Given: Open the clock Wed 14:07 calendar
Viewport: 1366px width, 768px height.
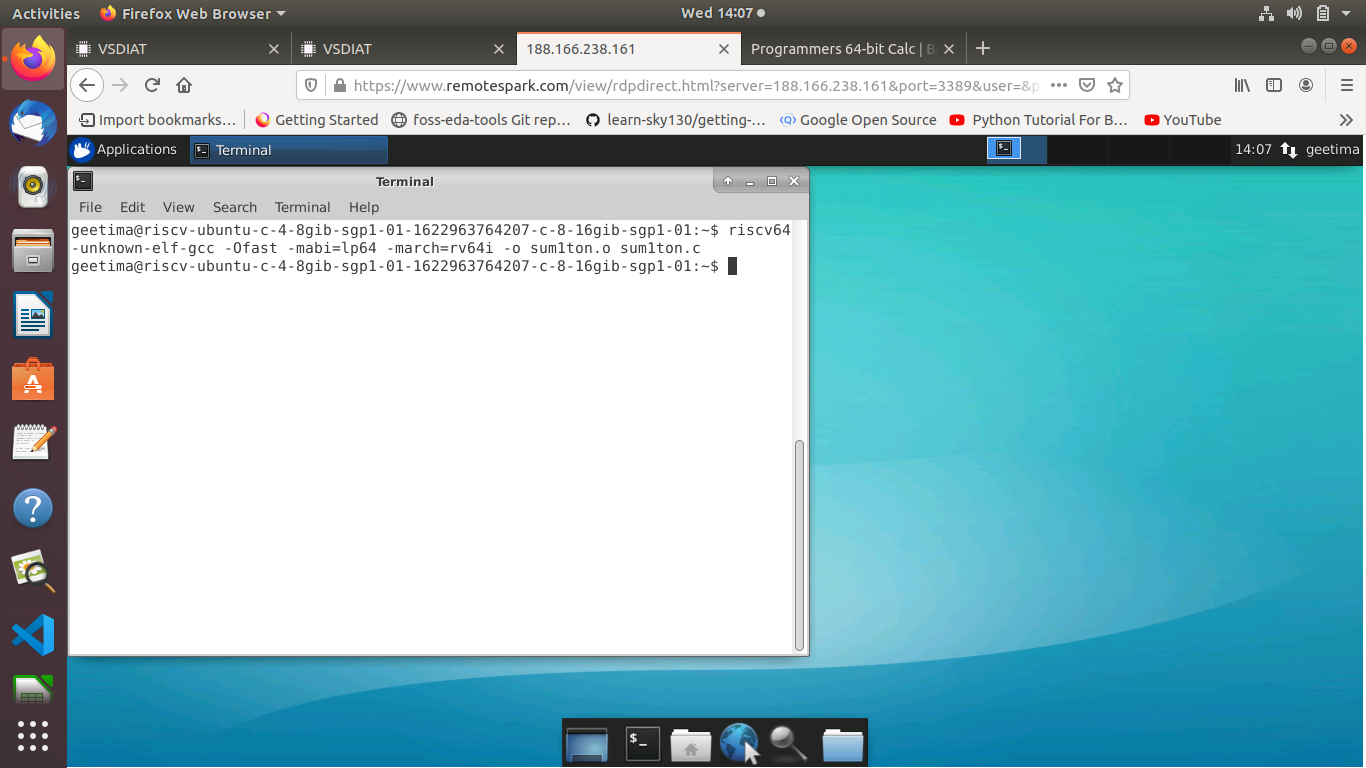Looking at the screenshot, I should coord(723,14).
